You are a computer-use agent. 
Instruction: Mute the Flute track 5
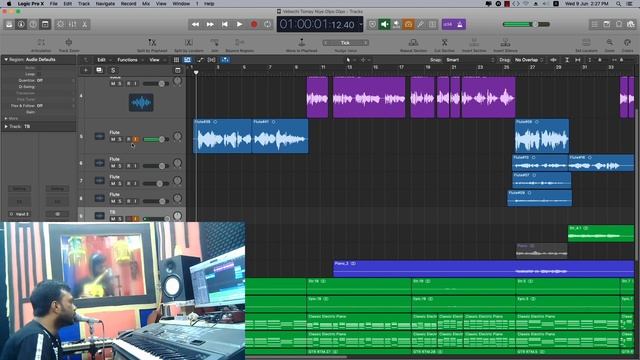point(113,139)
